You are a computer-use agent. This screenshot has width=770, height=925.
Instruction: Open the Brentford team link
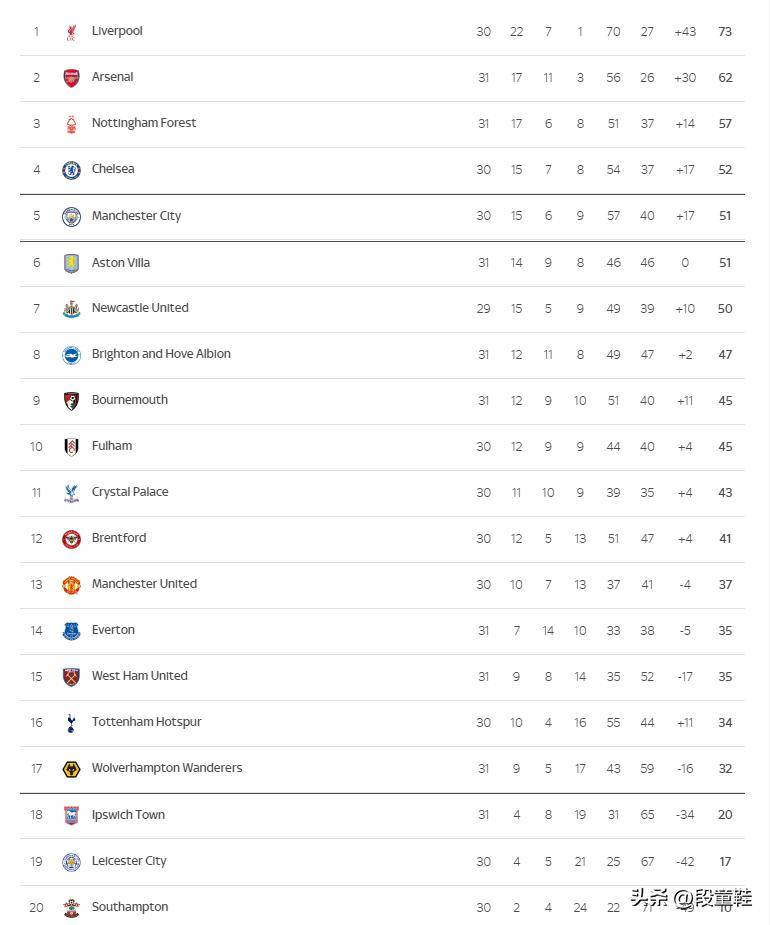[119, 538]
